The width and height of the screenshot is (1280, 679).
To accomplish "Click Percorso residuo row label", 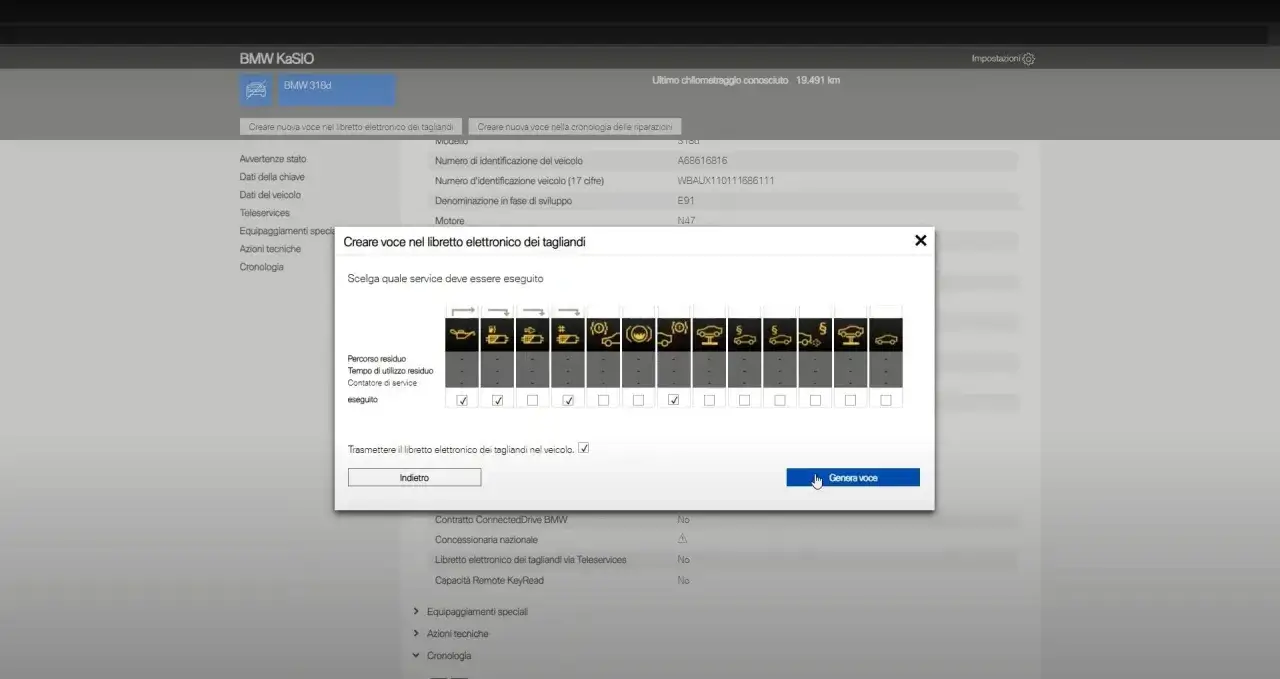I will (x=377, y=358).
